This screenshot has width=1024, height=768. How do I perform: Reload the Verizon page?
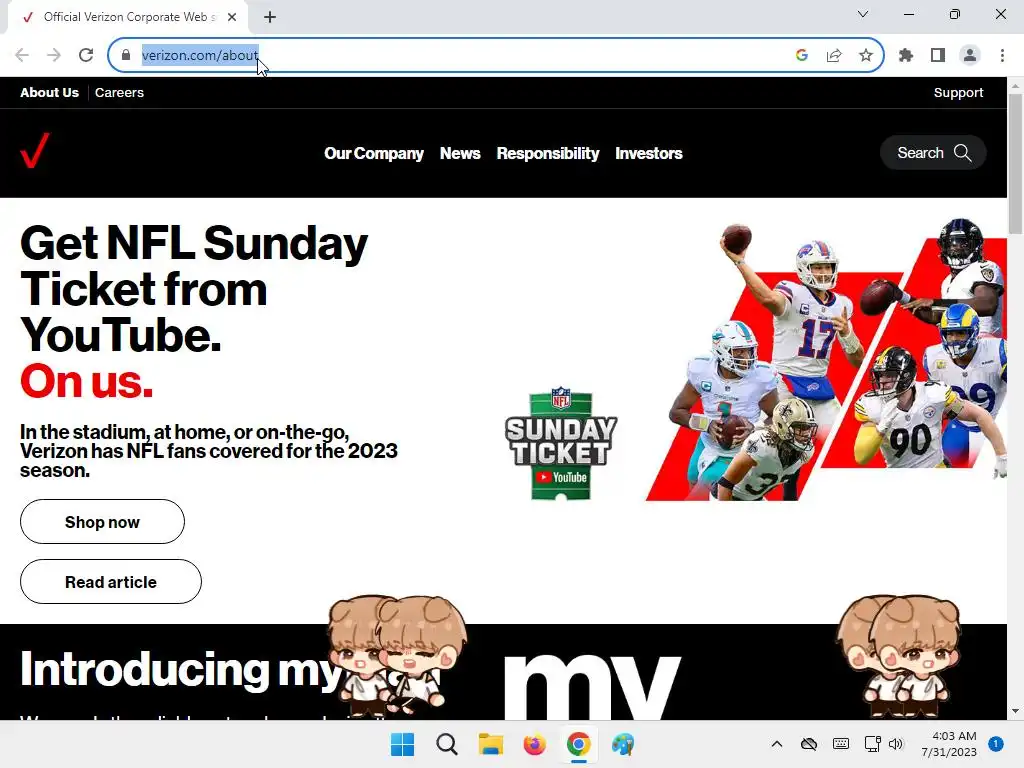point(86,55)
